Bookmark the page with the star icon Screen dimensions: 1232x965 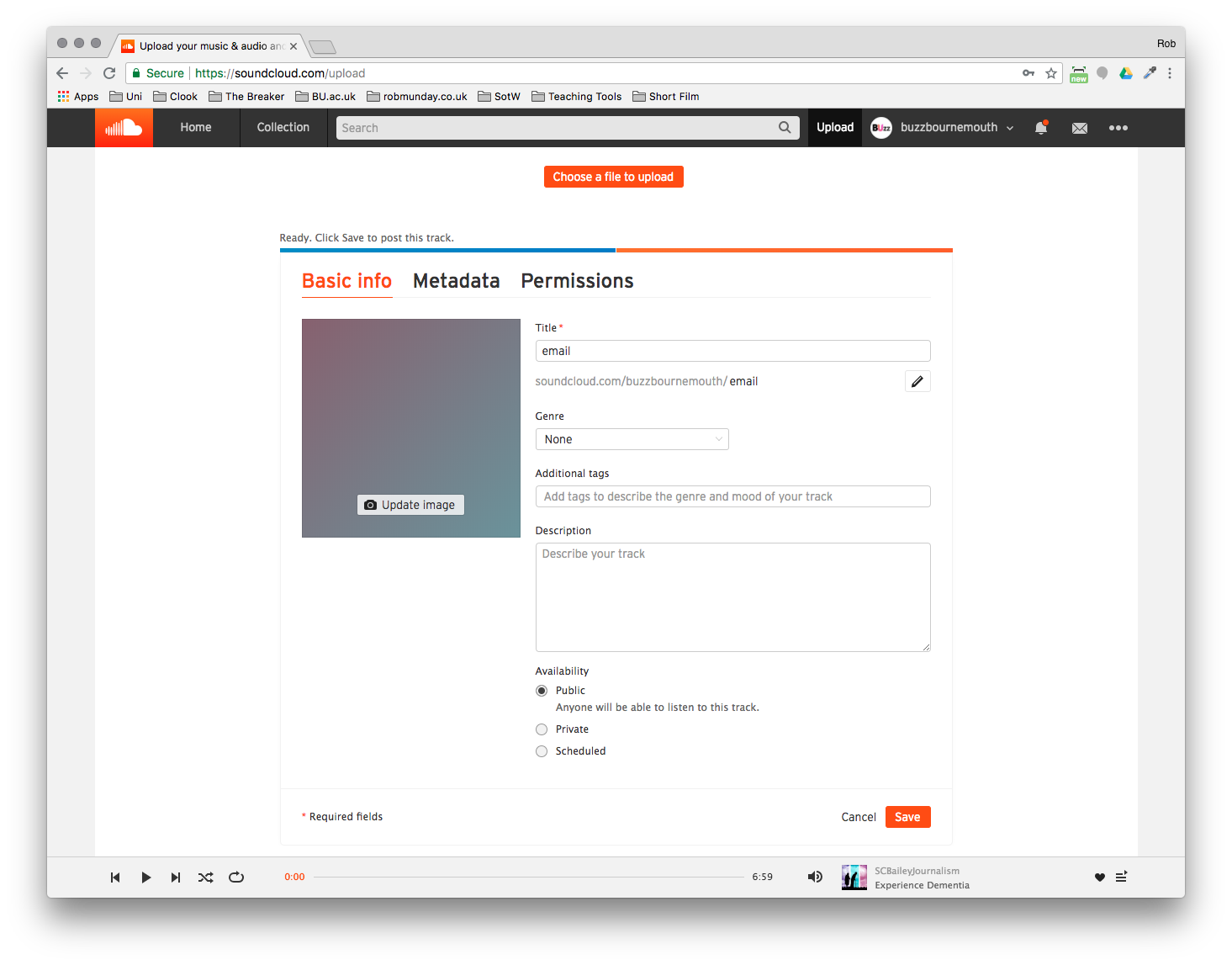click(1051, 73)
